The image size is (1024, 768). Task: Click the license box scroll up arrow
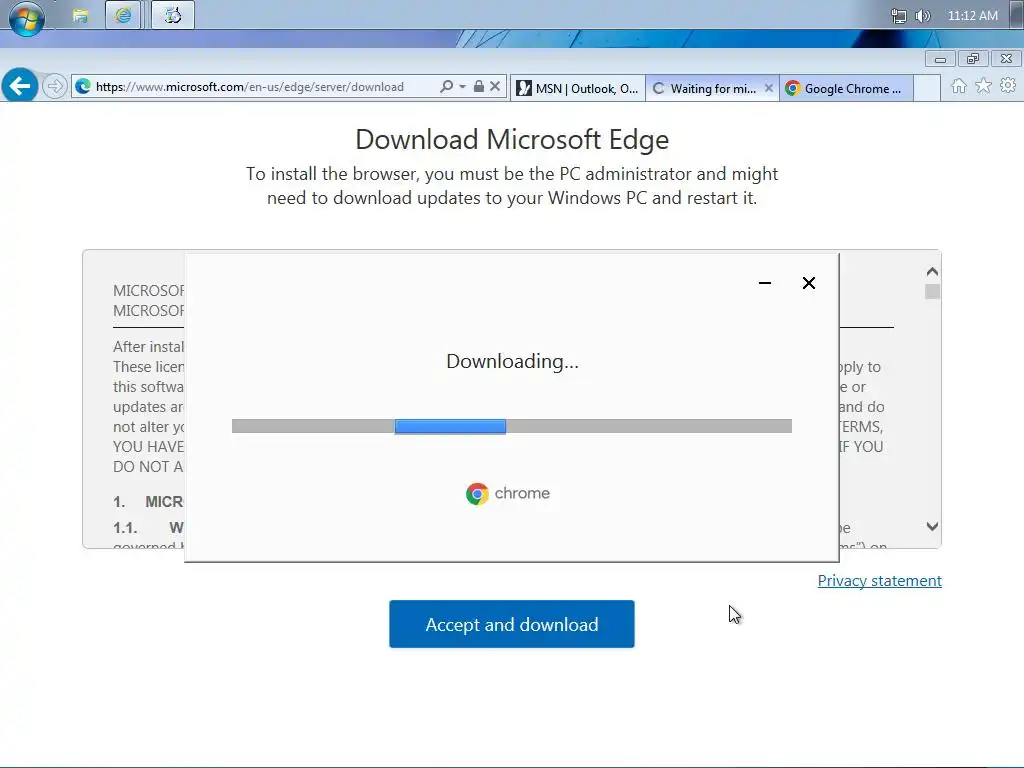[x=932, y=271]
